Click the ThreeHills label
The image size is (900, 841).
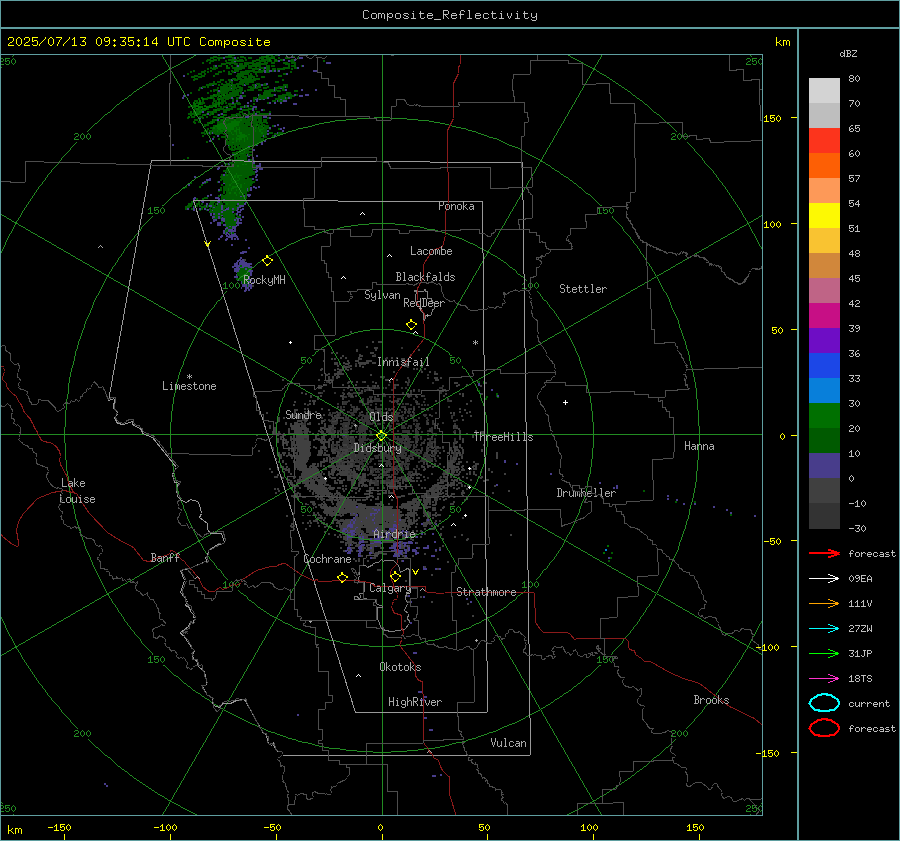[503, 437]
